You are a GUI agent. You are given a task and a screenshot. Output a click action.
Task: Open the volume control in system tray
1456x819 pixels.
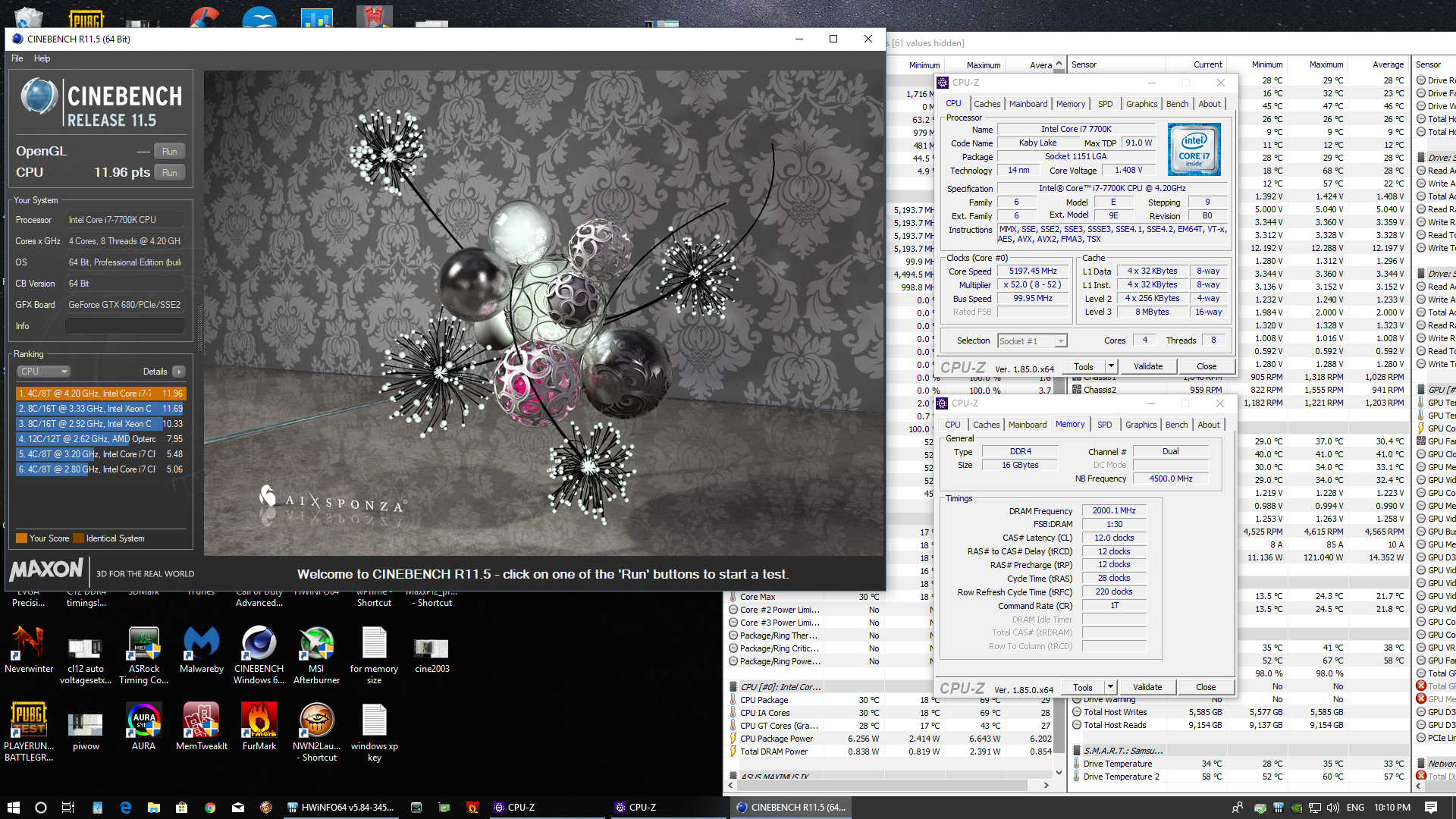point(1333,808)
